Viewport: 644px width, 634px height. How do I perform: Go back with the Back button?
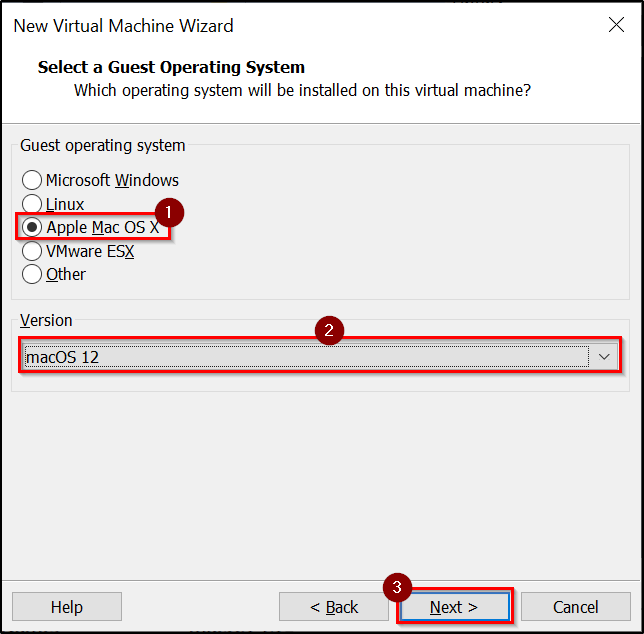tap(334, 606)
